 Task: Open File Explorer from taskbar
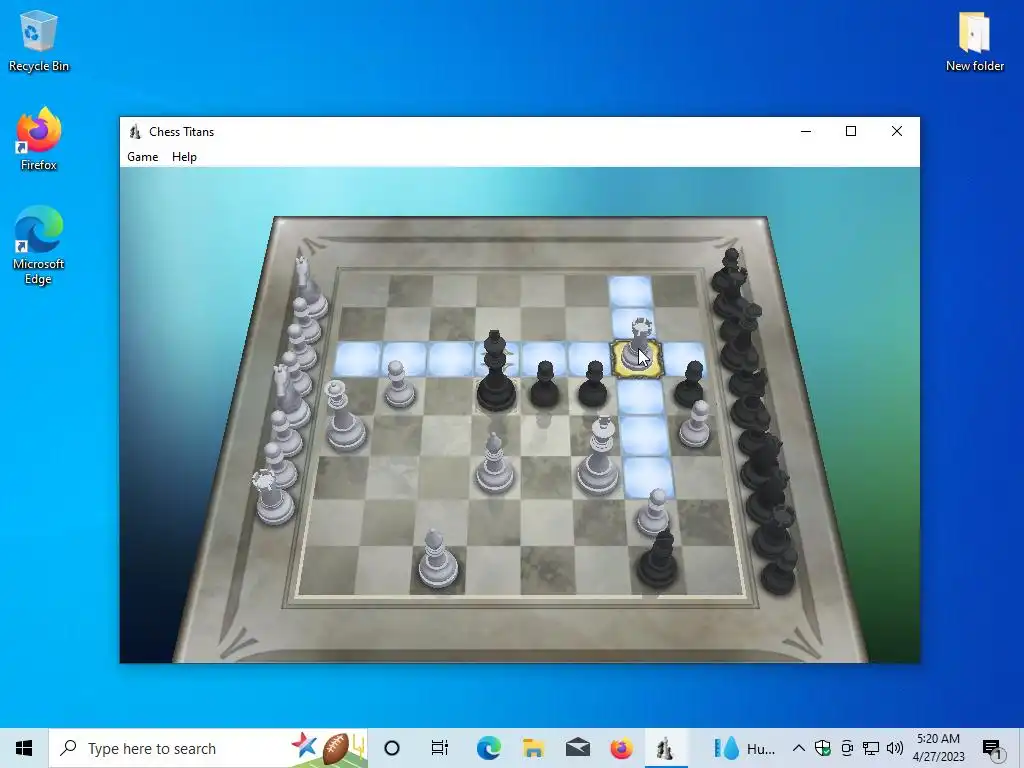point(534,748)
